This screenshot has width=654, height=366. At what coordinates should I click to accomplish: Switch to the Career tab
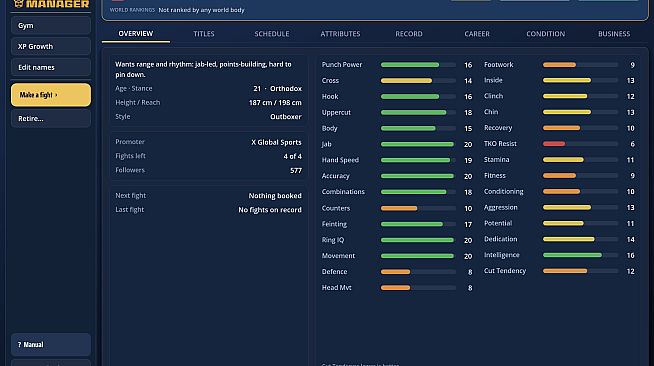(x=477, y=34)
